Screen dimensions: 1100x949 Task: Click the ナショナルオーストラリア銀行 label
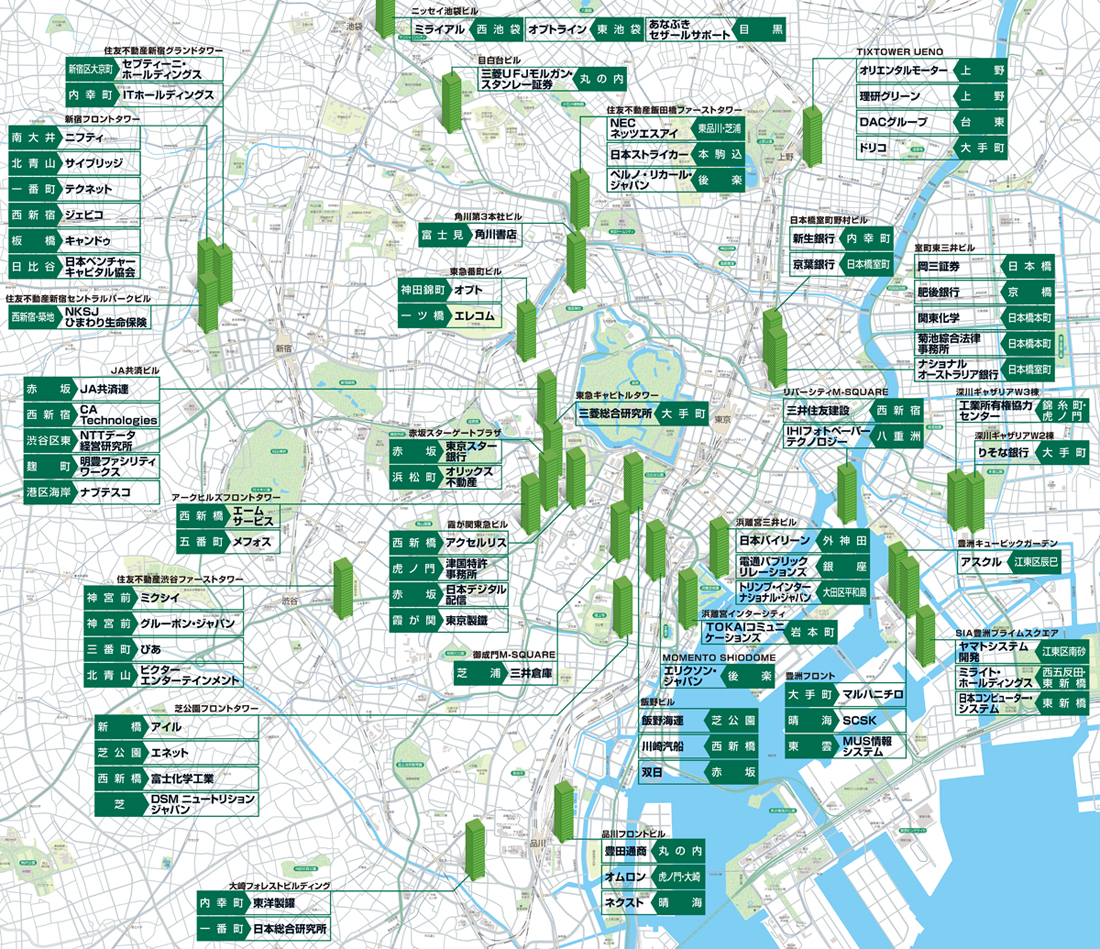pos(958,370)
